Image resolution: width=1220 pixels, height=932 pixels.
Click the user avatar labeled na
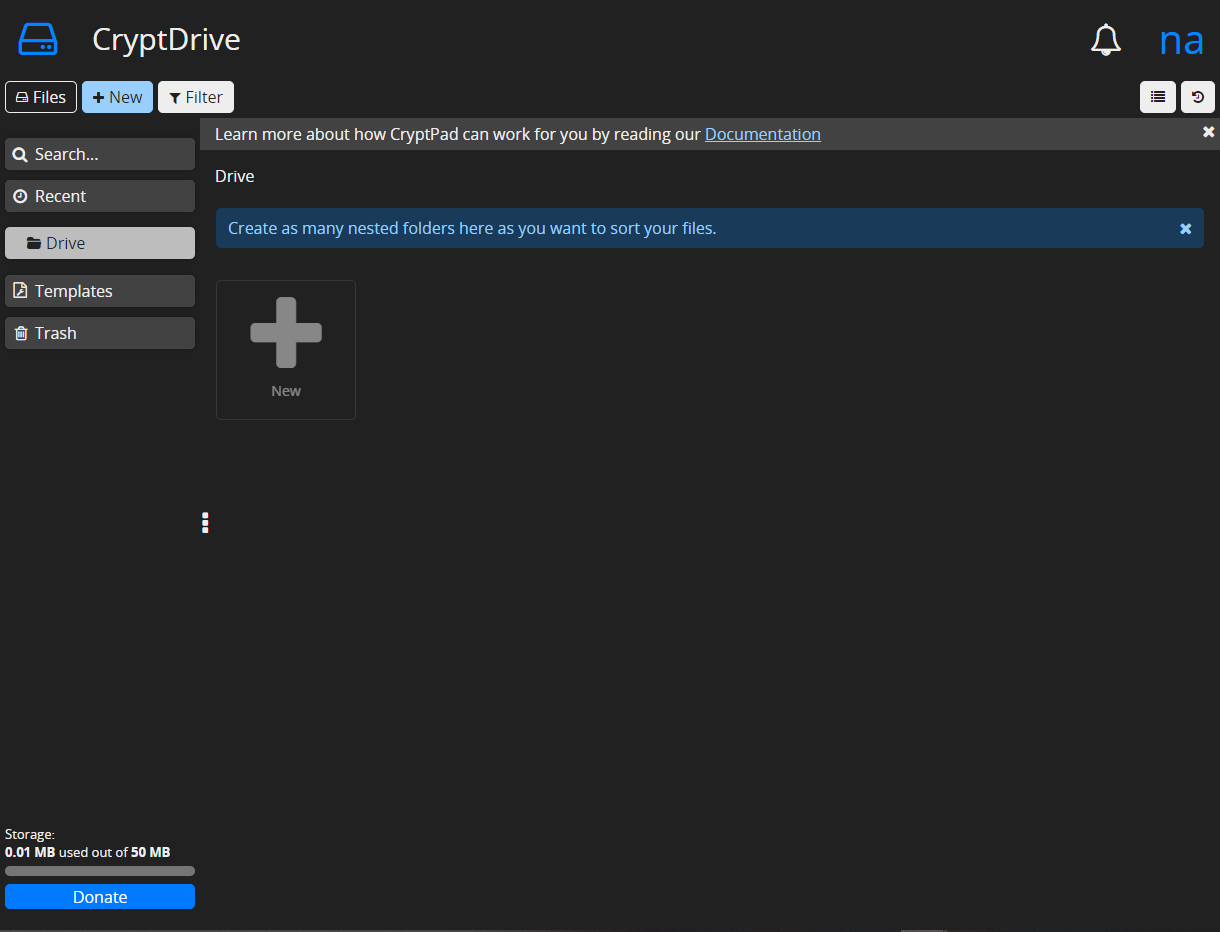coord(1182,40)
